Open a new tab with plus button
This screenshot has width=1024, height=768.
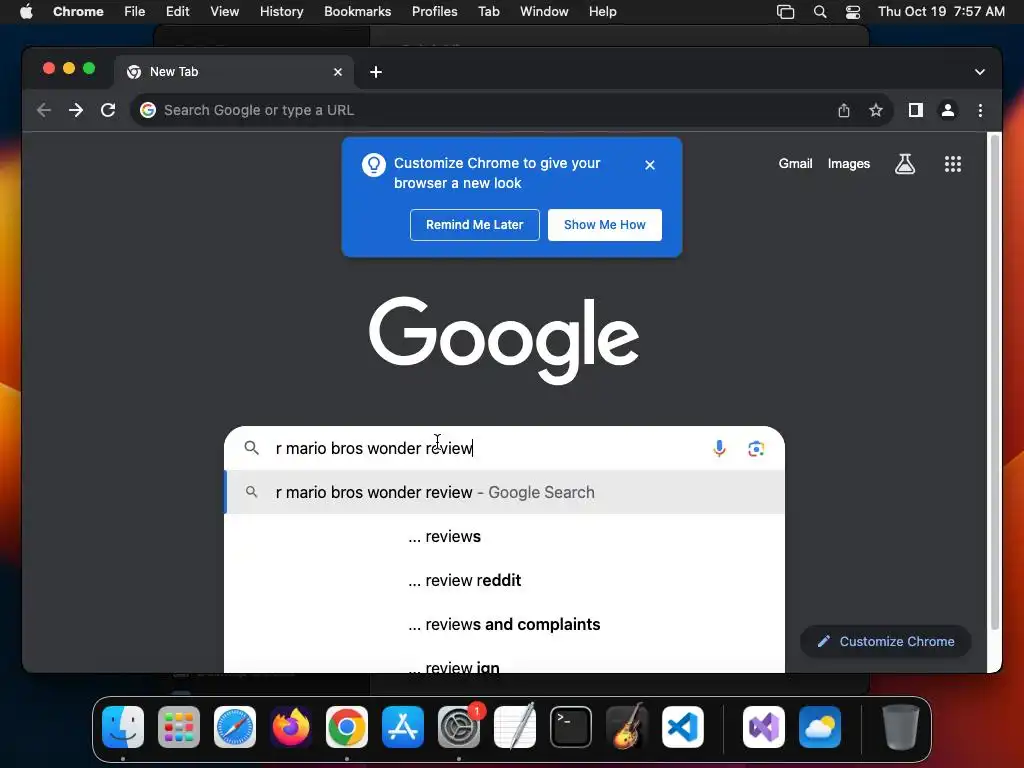[x=376, y=72]
